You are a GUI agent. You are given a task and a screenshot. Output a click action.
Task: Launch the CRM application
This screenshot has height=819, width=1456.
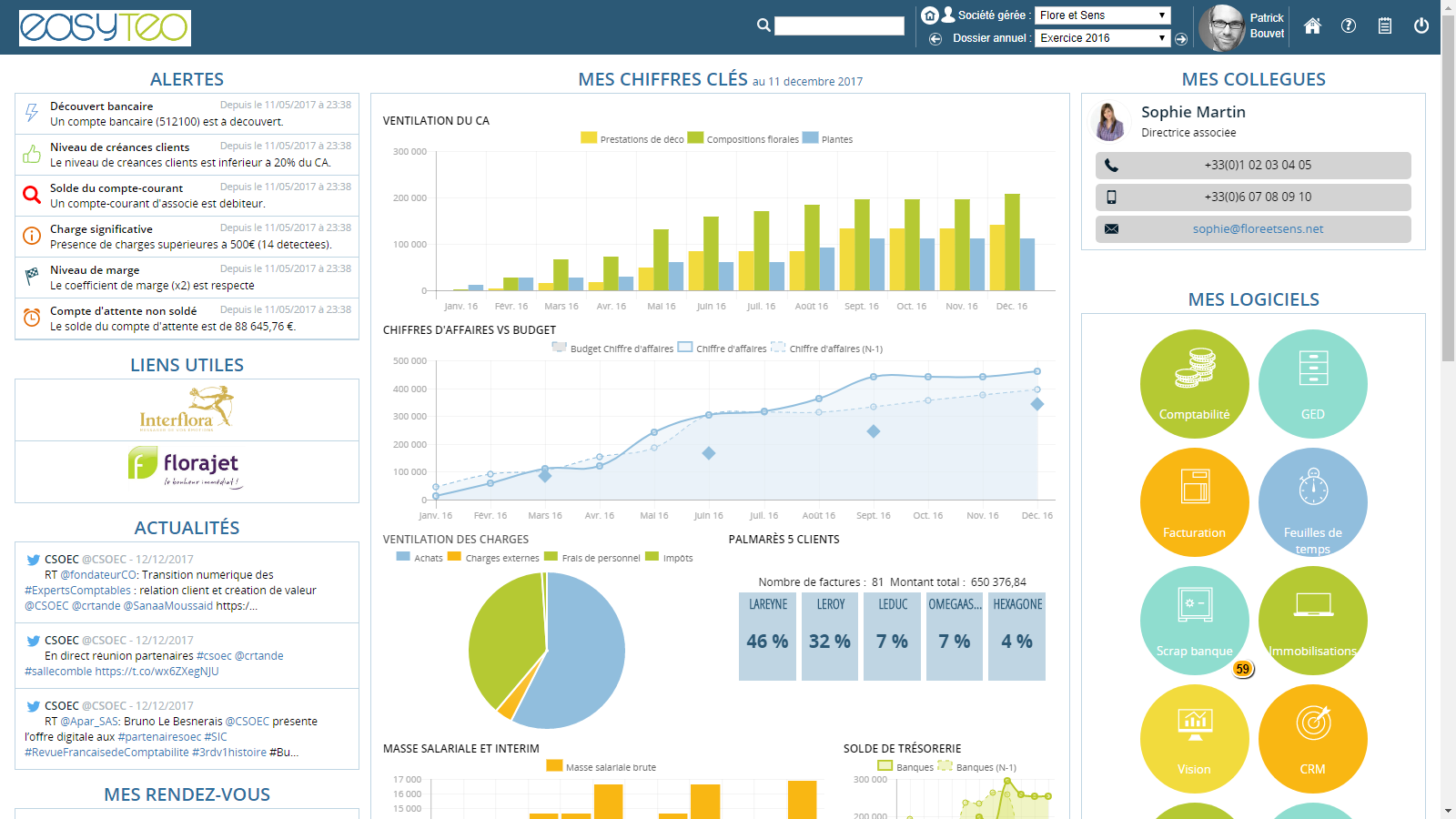coord(1312,739)
